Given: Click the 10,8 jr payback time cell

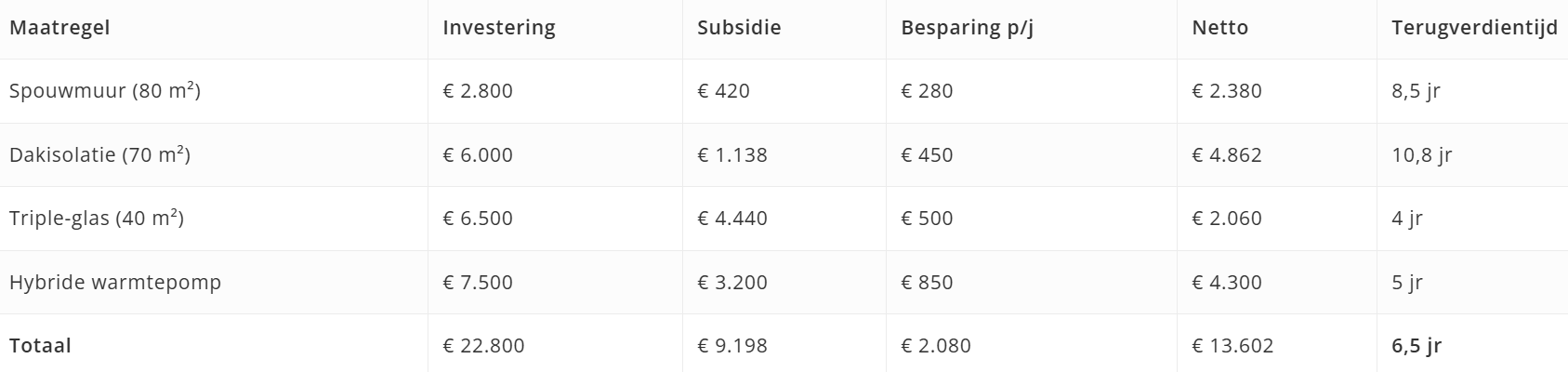Looking at the screenshot, I should [1421, 155].
